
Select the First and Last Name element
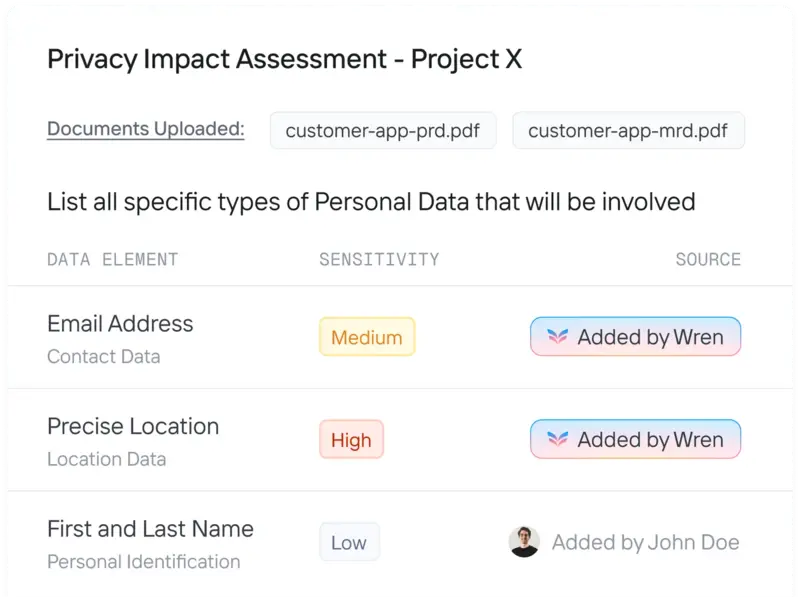(151, 529)
